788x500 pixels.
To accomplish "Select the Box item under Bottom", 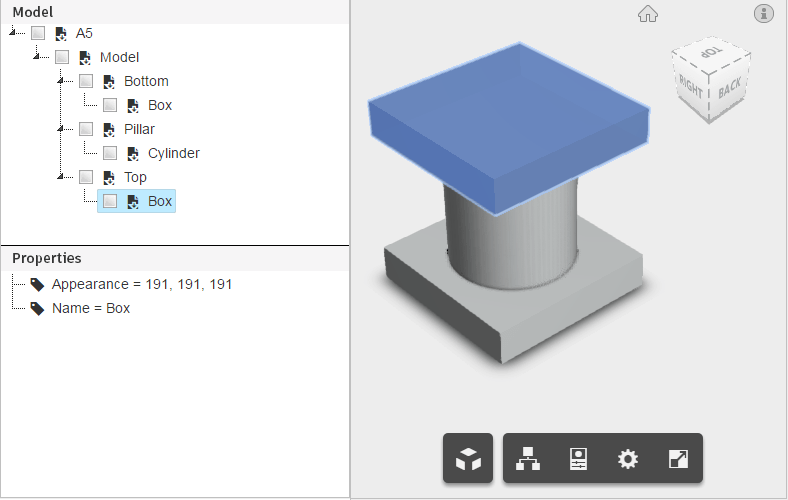I will point(160,106).
